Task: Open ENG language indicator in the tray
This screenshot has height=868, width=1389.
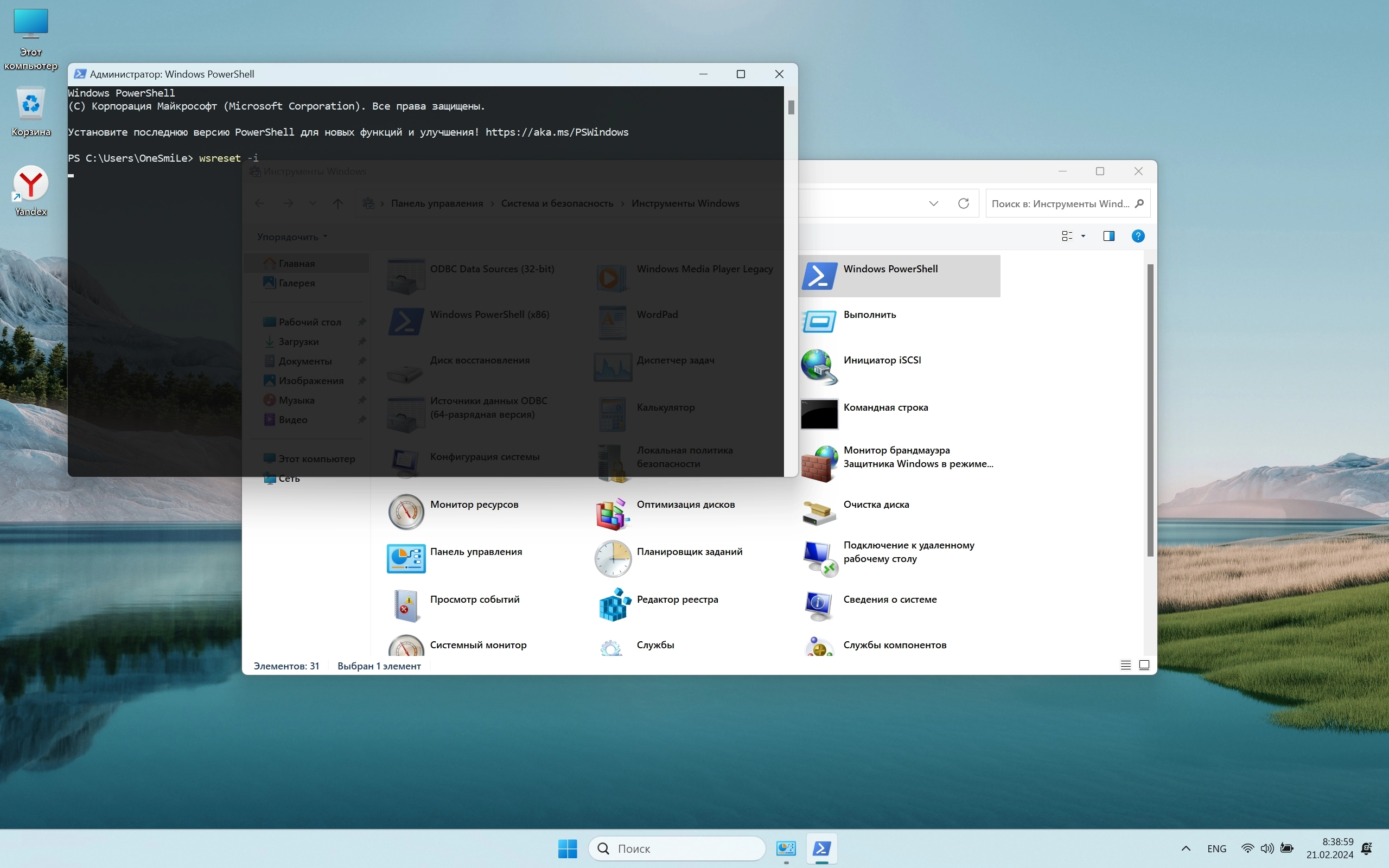Action: (x=1216, y=848)
